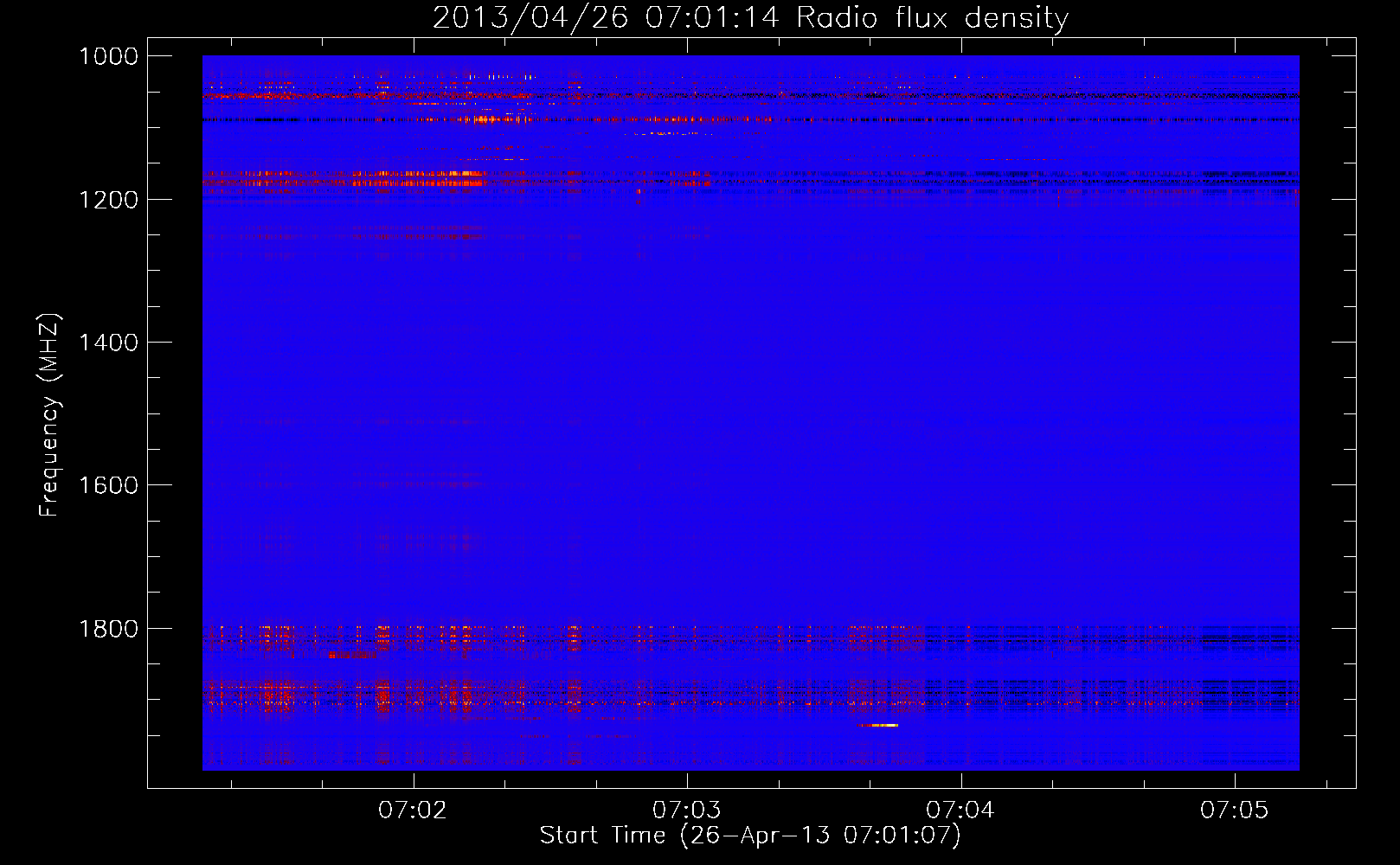The width and height of the screenshot is (1400, 865).
Task: Click the 07:05 time tick label
Action: [1234, 810]
